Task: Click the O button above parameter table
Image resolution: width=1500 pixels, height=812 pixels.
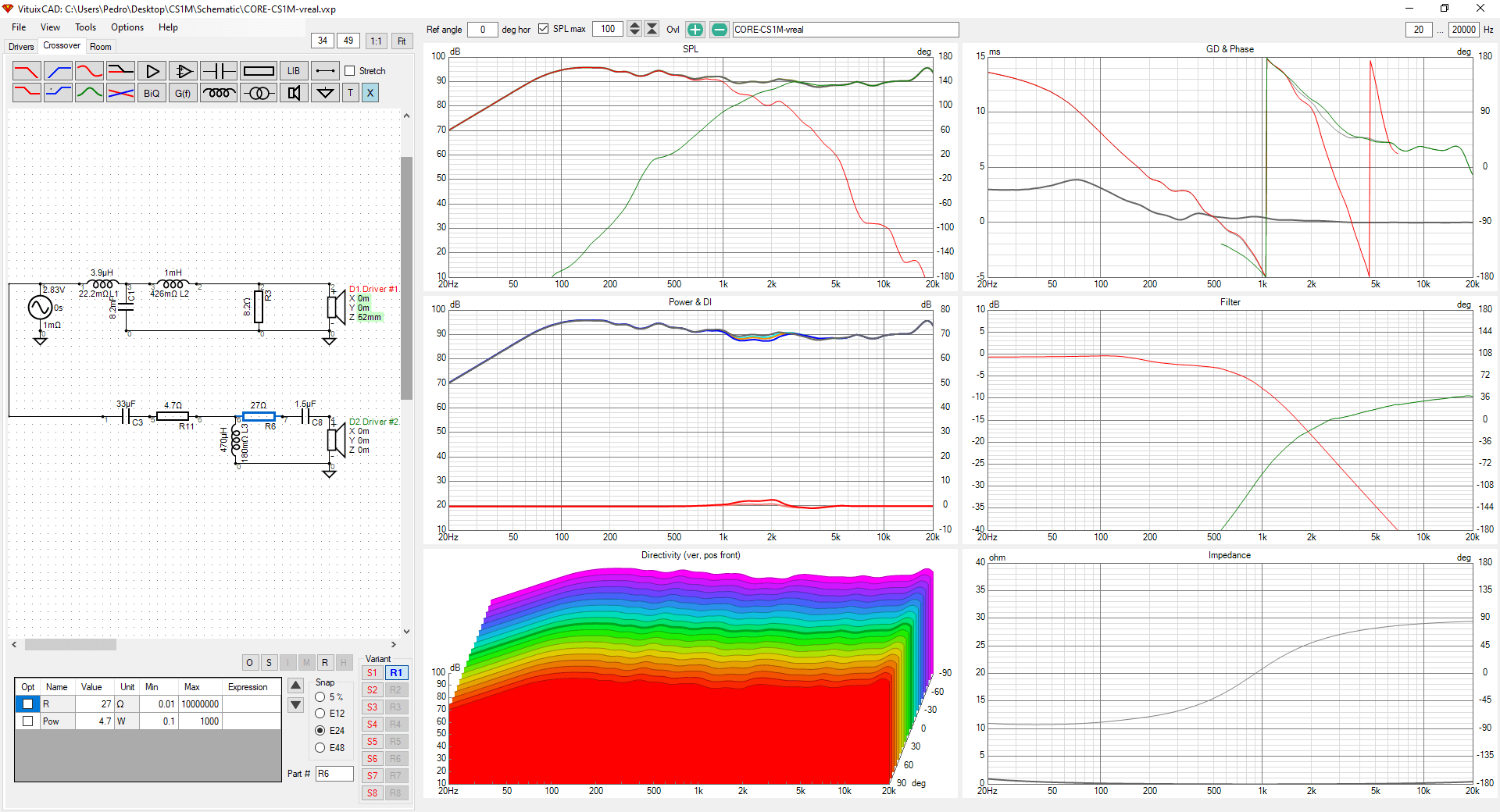Action: tap(249, 663)
